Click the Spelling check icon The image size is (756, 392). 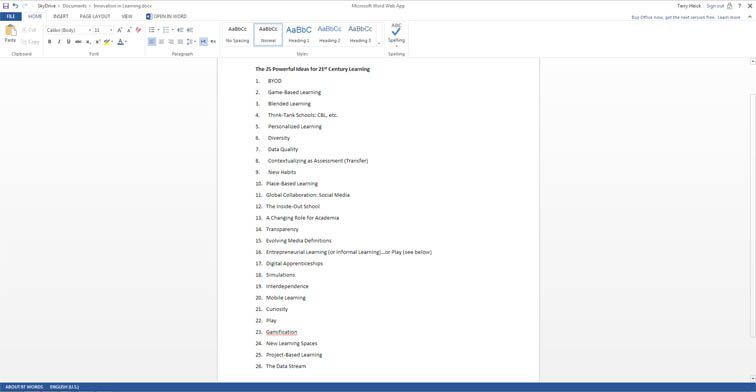click(396, 31)
